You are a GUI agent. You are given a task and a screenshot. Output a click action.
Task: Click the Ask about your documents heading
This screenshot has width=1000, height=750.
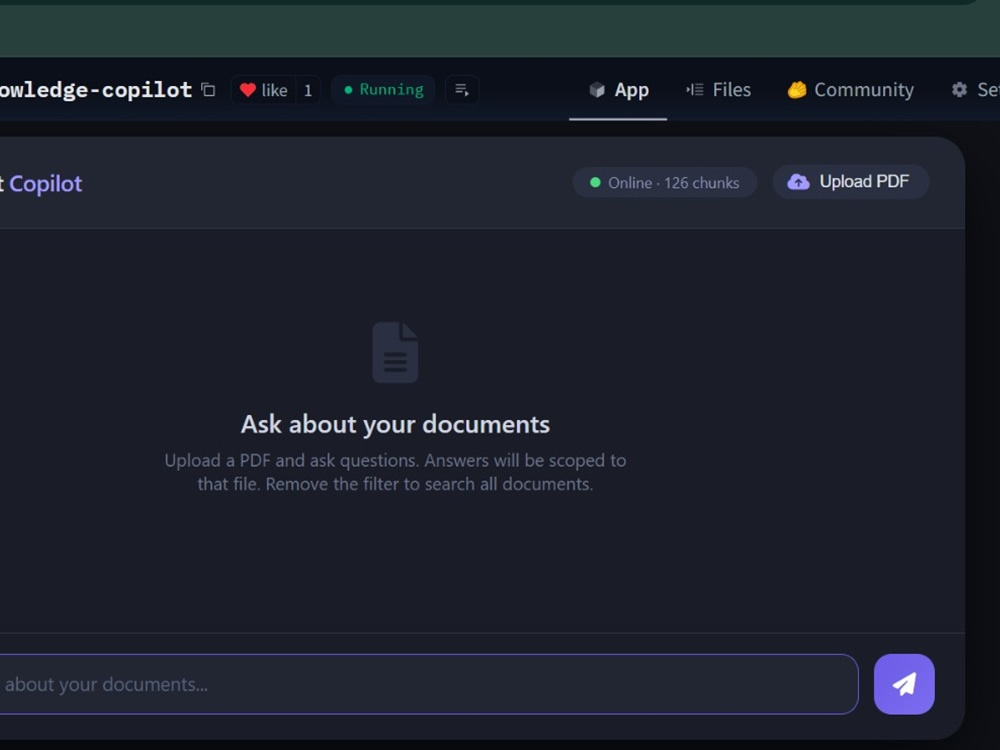(x=395, y=424)
